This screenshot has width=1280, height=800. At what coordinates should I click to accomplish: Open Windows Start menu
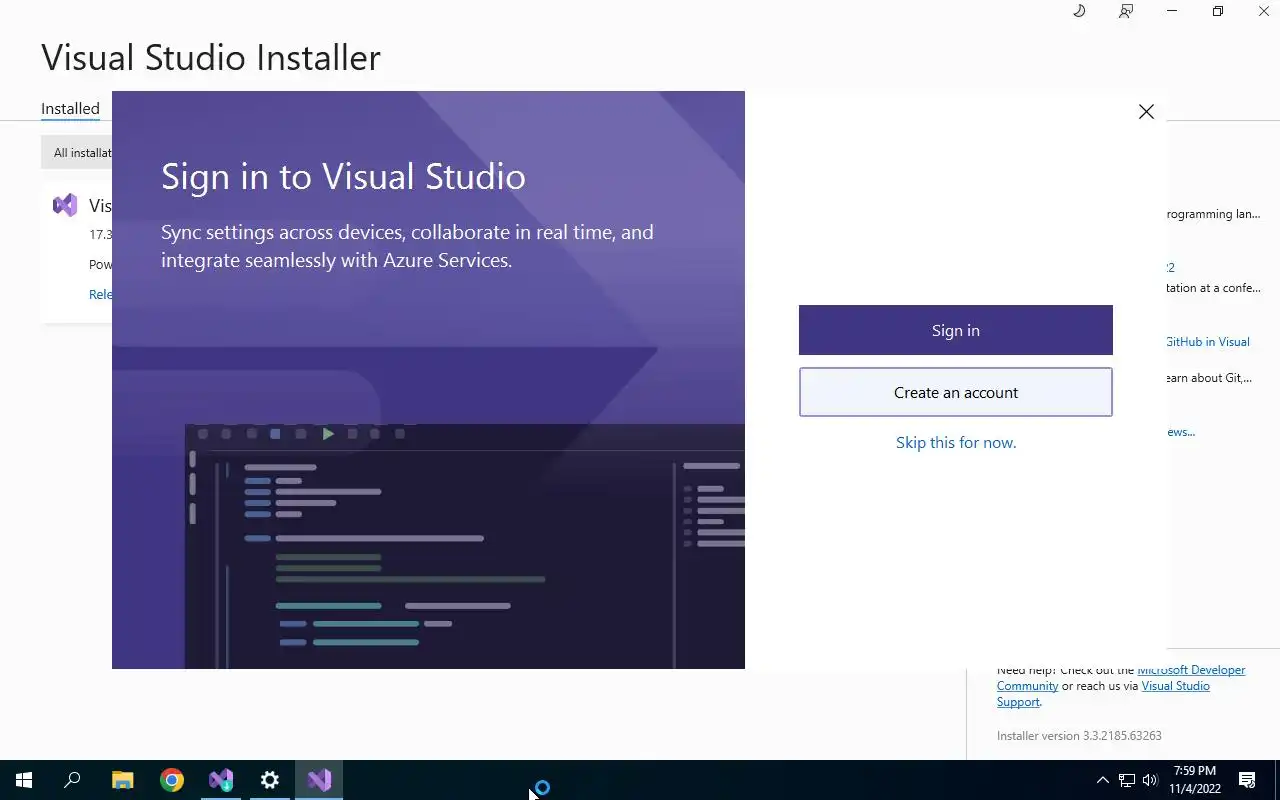click(x=24, y=780)
